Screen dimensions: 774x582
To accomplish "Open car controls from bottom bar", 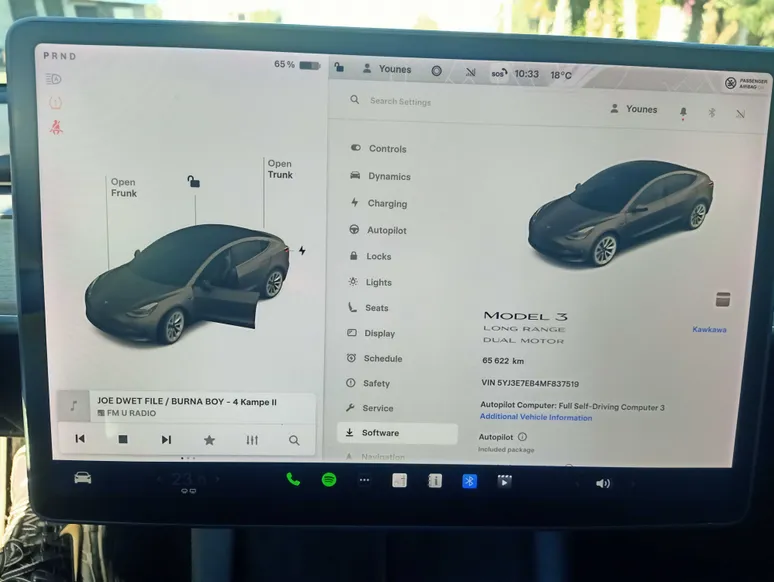I will 83,478.
